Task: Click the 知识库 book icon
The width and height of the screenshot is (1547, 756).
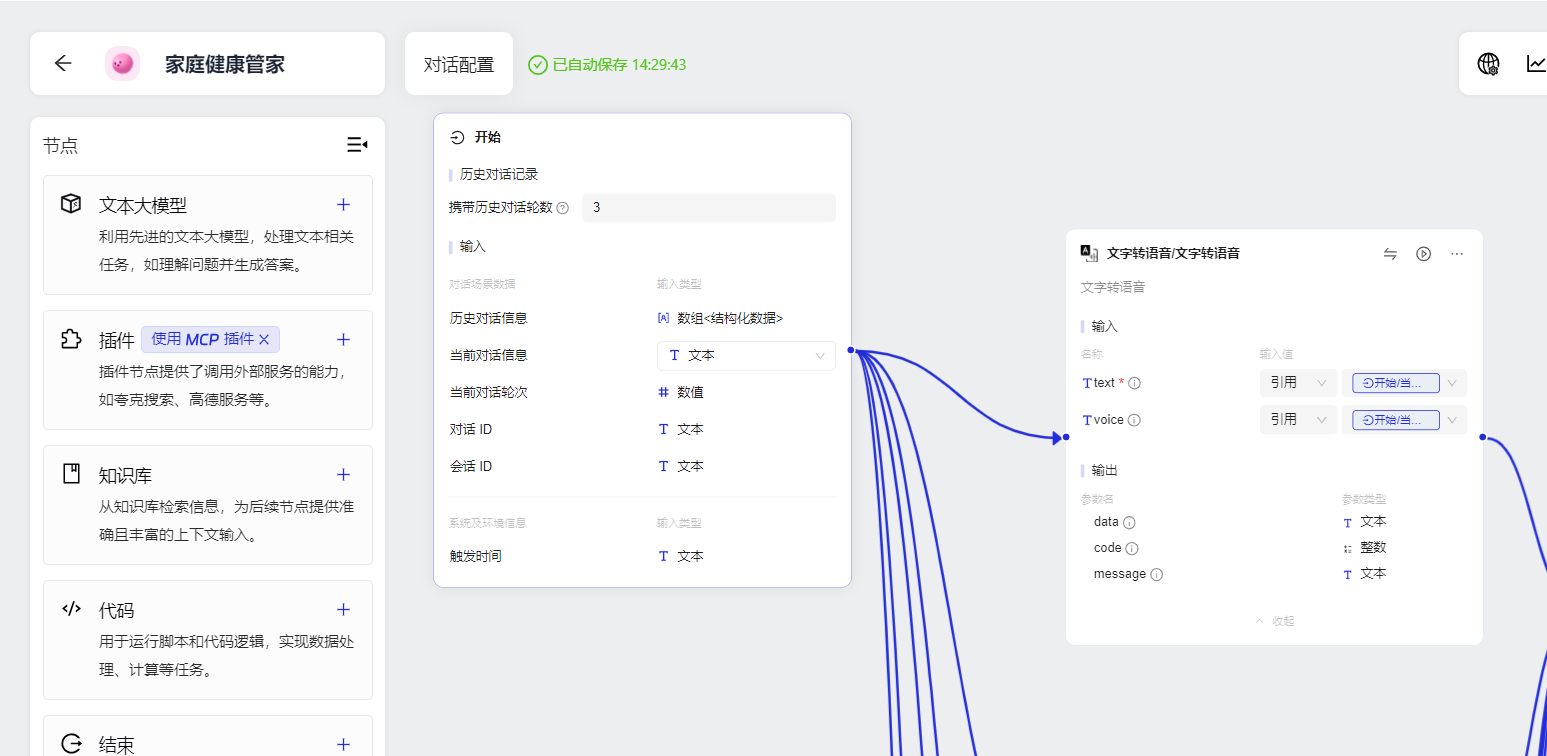Action: click(71, 474)
